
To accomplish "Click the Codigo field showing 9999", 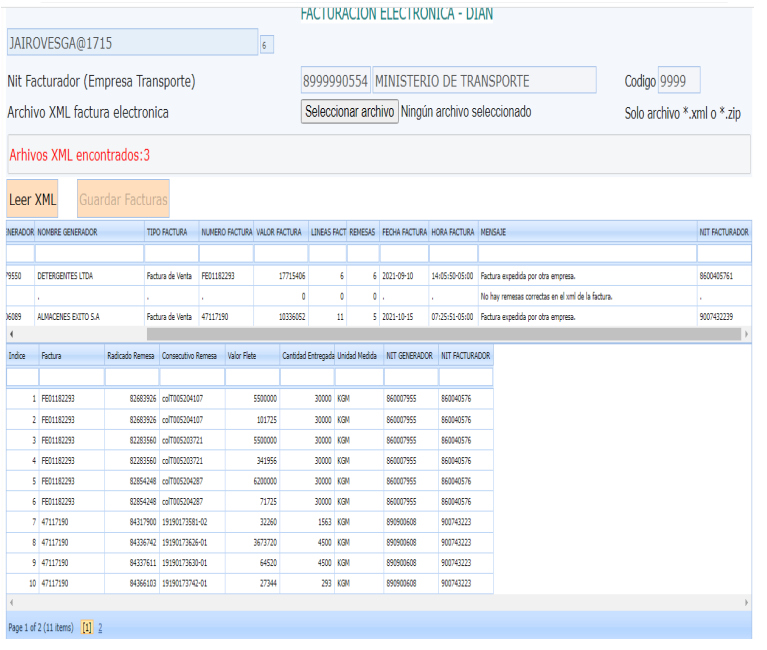I will click(x=679, y=81).
